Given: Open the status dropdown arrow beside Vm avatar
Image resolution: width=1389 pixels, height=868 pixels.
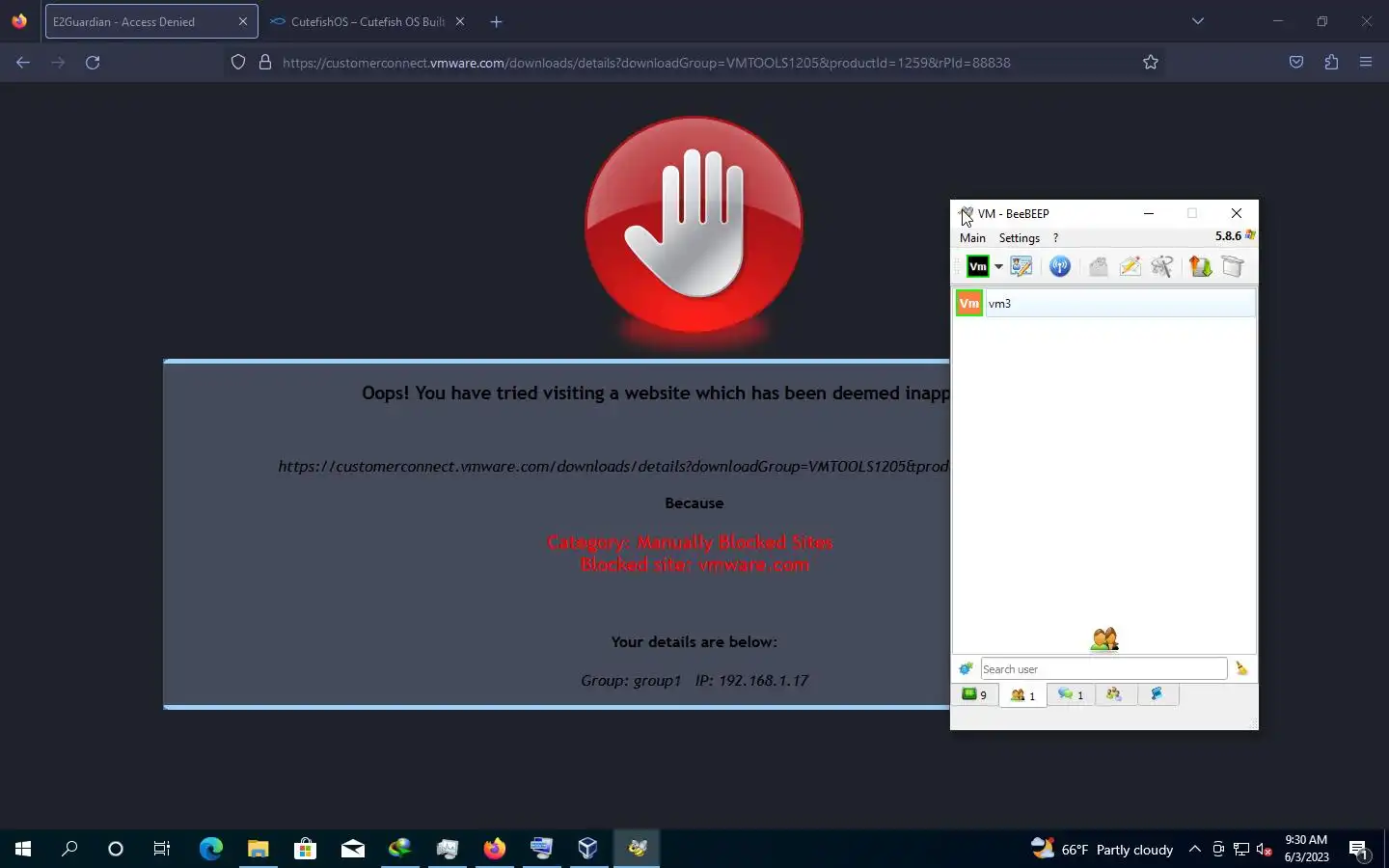Looking at the screenshot, I should (x=998, y=266).
